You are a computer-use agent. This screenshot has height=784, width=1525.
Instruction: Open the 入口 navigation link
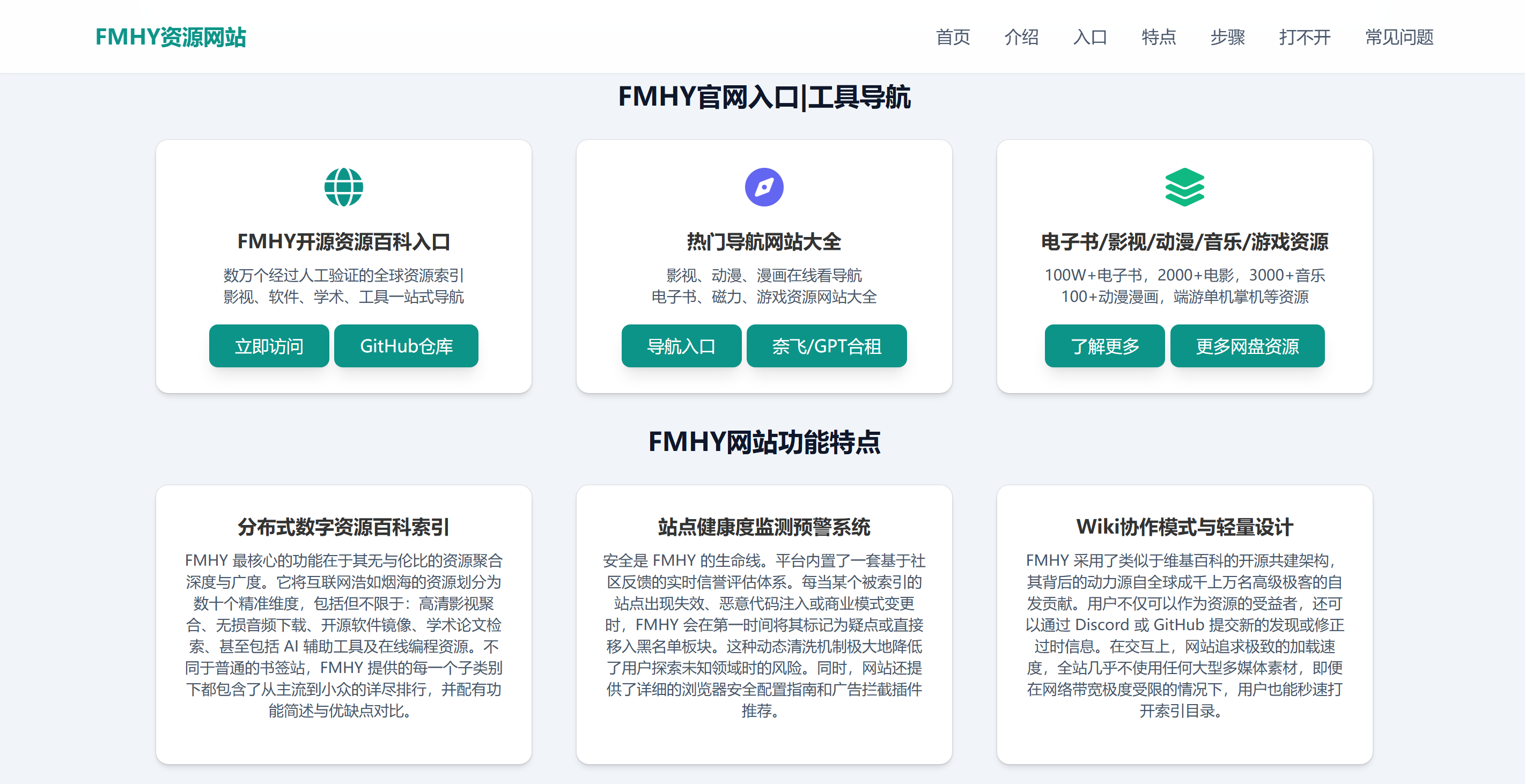(1090, 38)
